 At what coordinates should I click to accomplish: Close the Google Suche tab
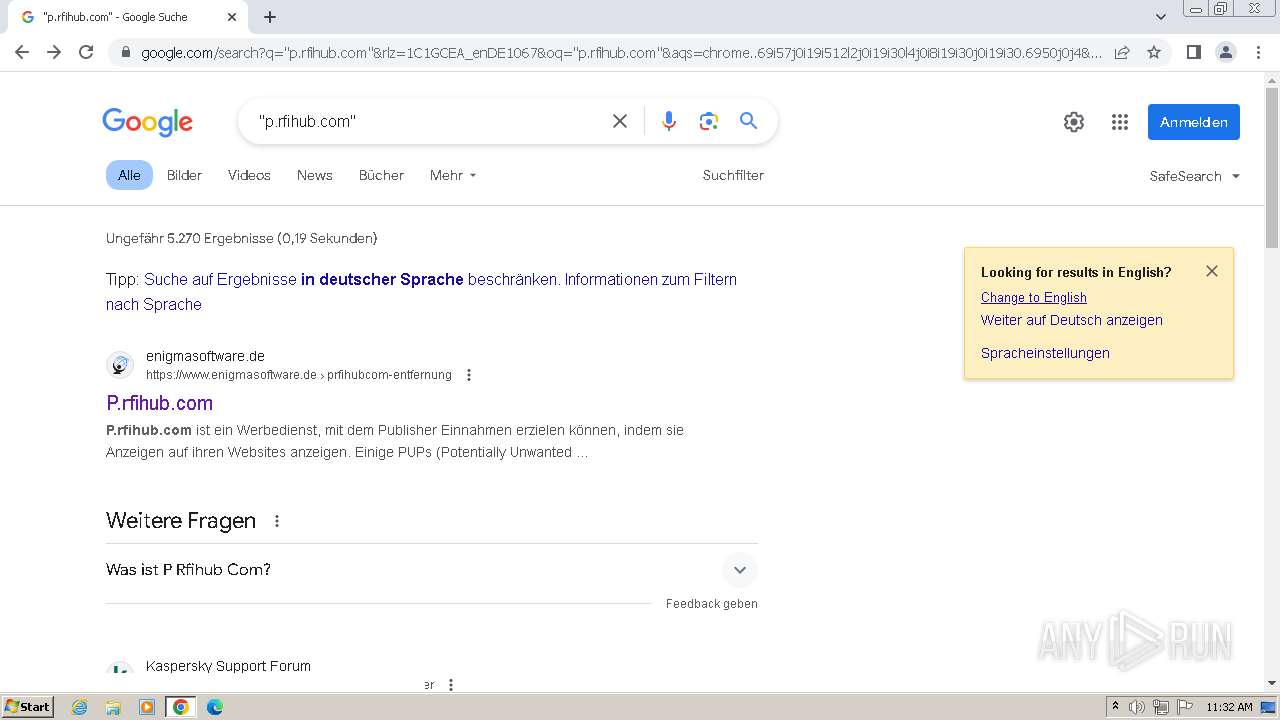232,17
